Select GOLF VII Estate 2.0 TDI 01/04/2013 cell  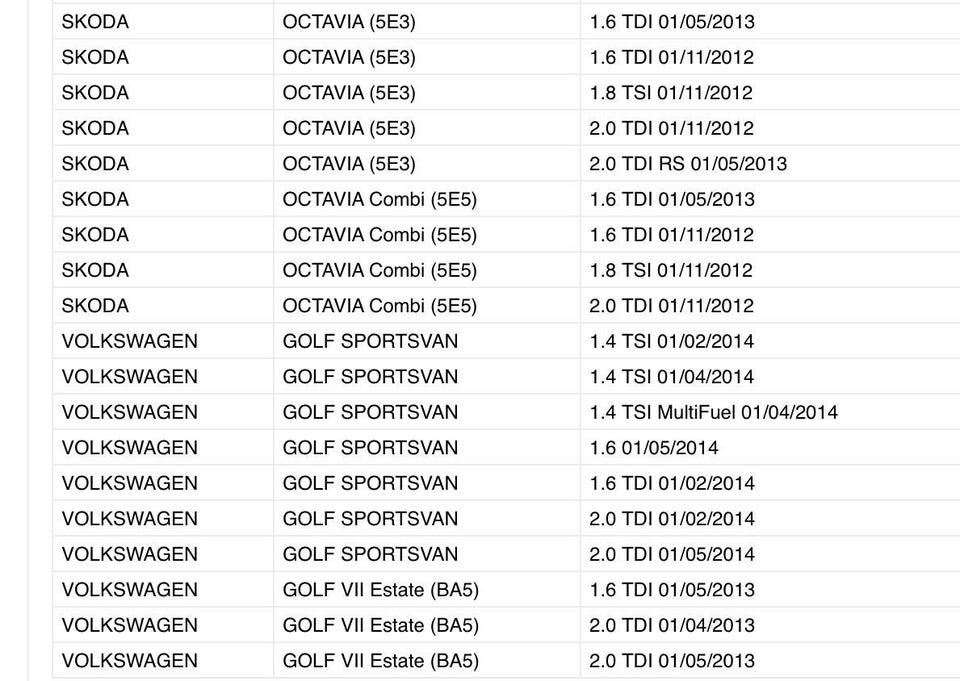(x=770, y=625)
